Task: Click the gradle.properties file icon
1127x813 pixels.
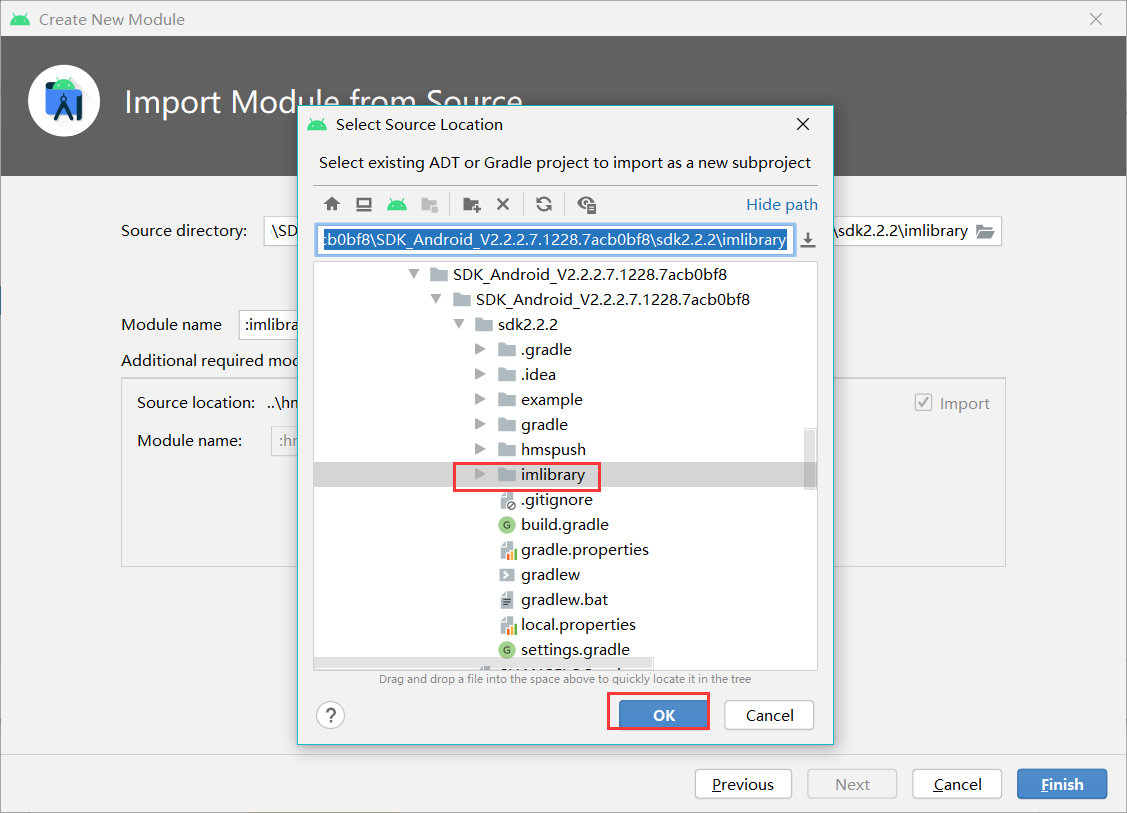Action: pos(508,550)
